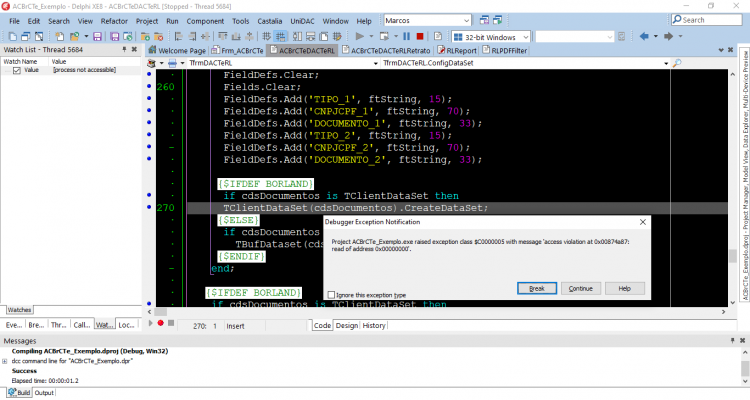This screenshot has width=750, height=400.
Task: Click the Break button in exception dialog
Action: tap(537, 289)
